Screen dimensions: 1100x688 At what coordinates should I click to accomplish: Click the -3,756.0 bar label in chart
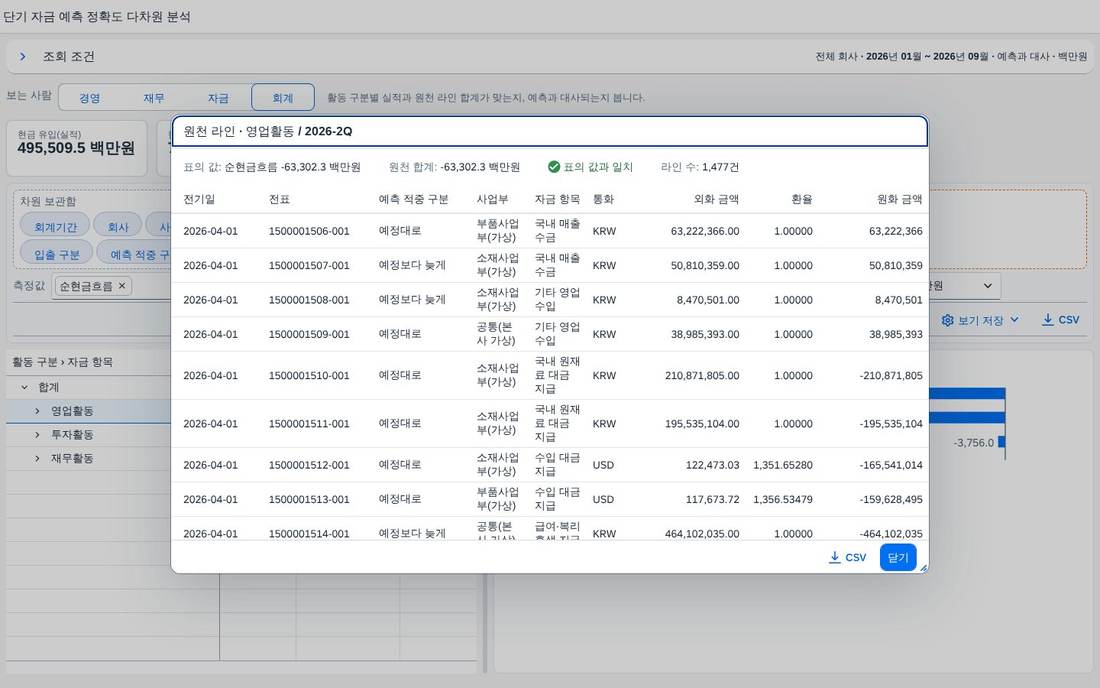973,443
